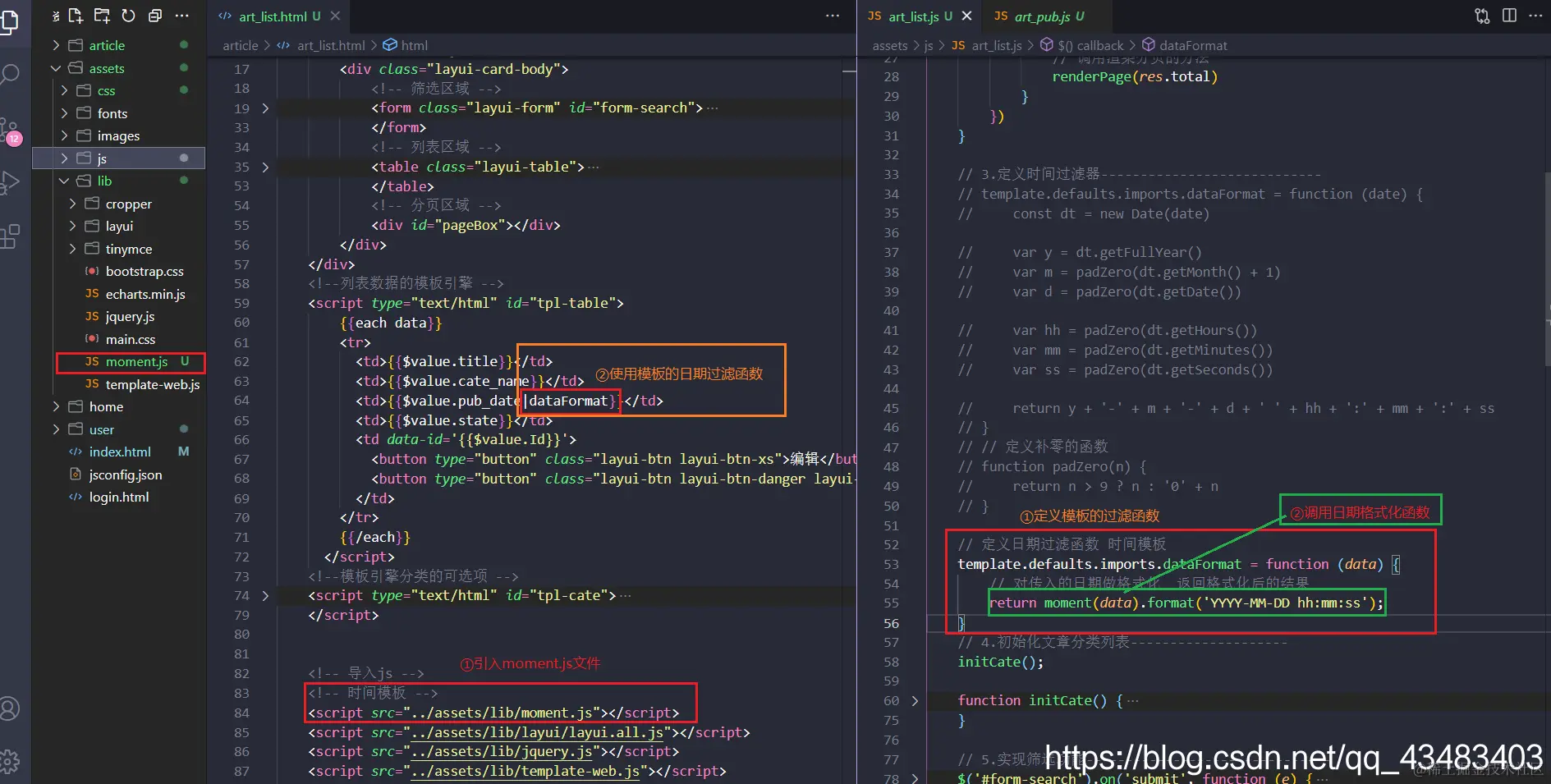Open login.html in the explorer
The height and width of the screenshot is (784, 1551).
tap(119, 497)
